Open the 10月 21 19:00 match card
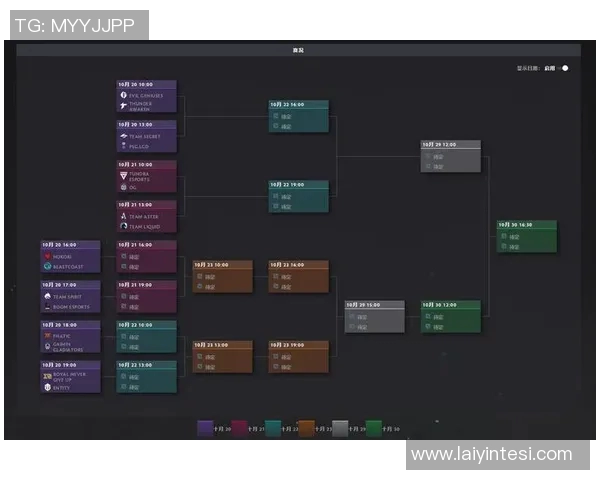 coord(147,297)
